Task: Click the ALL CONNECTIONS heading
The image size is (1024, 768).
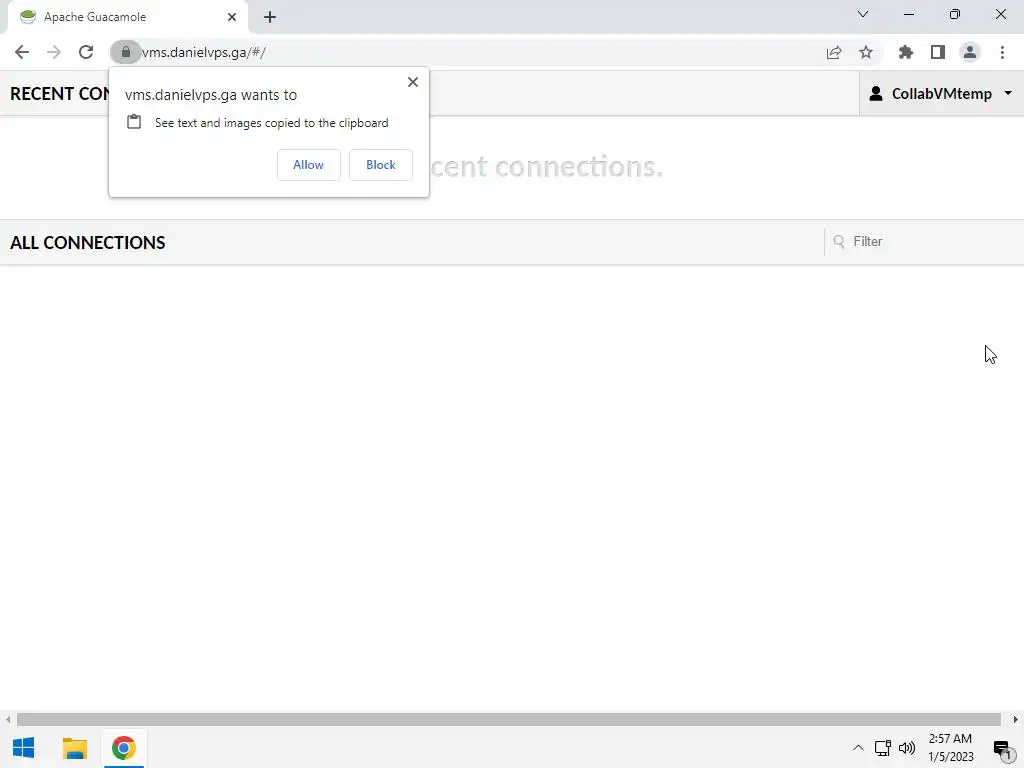Action: 88,242
